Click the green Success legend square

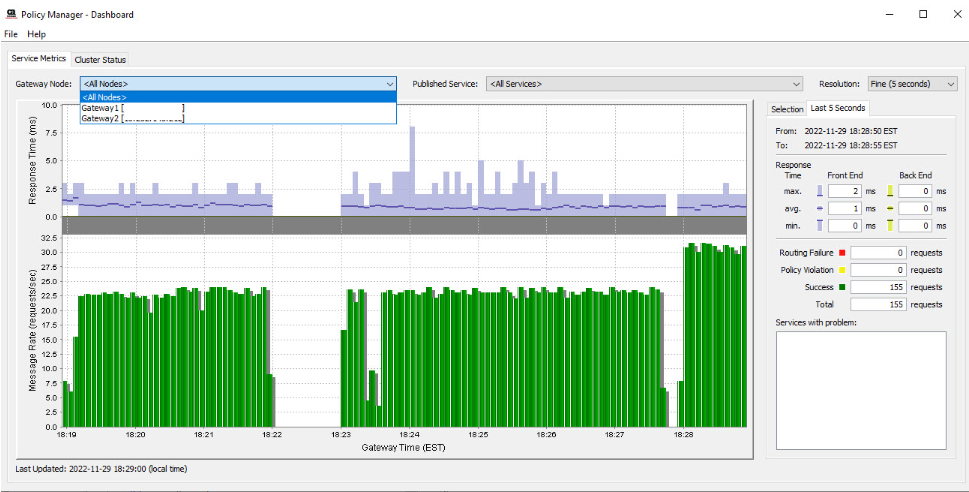pos(842,287)
